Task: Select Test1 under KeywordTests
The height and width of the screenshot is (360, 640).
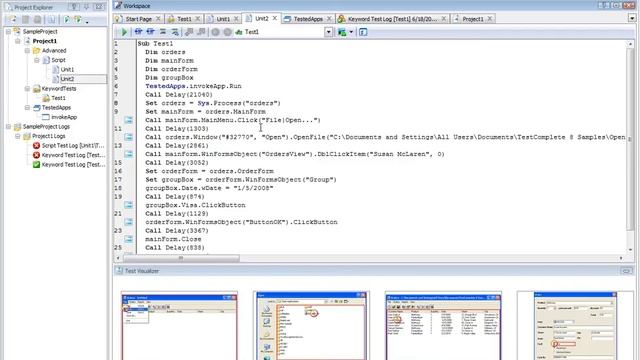Action: tap(58, 98)
